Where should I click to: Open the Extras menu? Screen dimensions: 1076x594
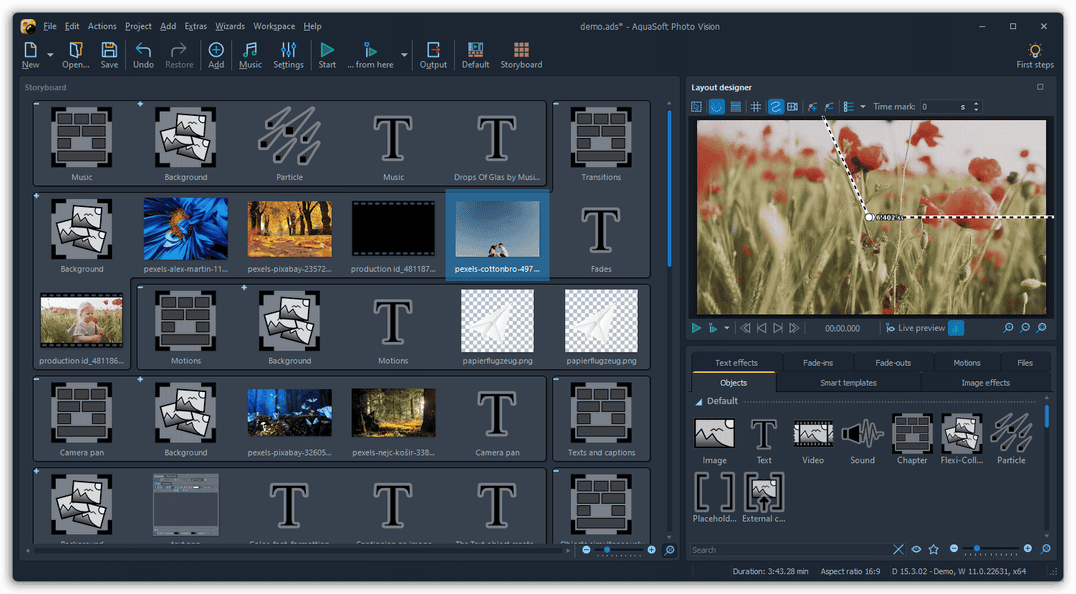(196, 26)
